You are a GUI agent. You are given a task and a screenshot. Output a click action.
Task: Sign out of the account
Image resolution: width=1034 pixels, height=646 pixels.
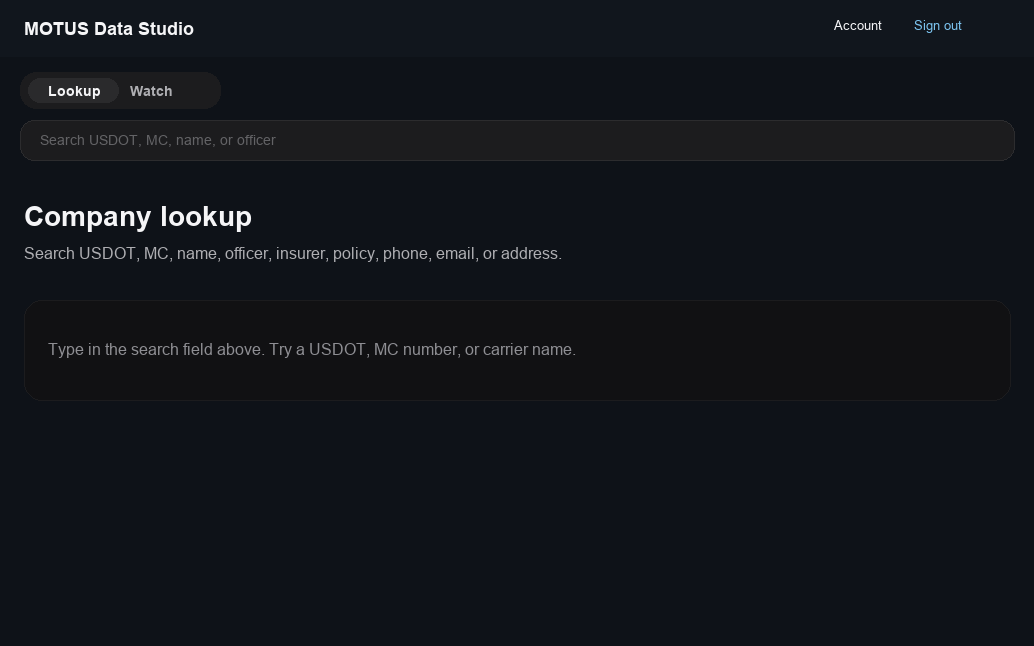(x=937, y=26)
